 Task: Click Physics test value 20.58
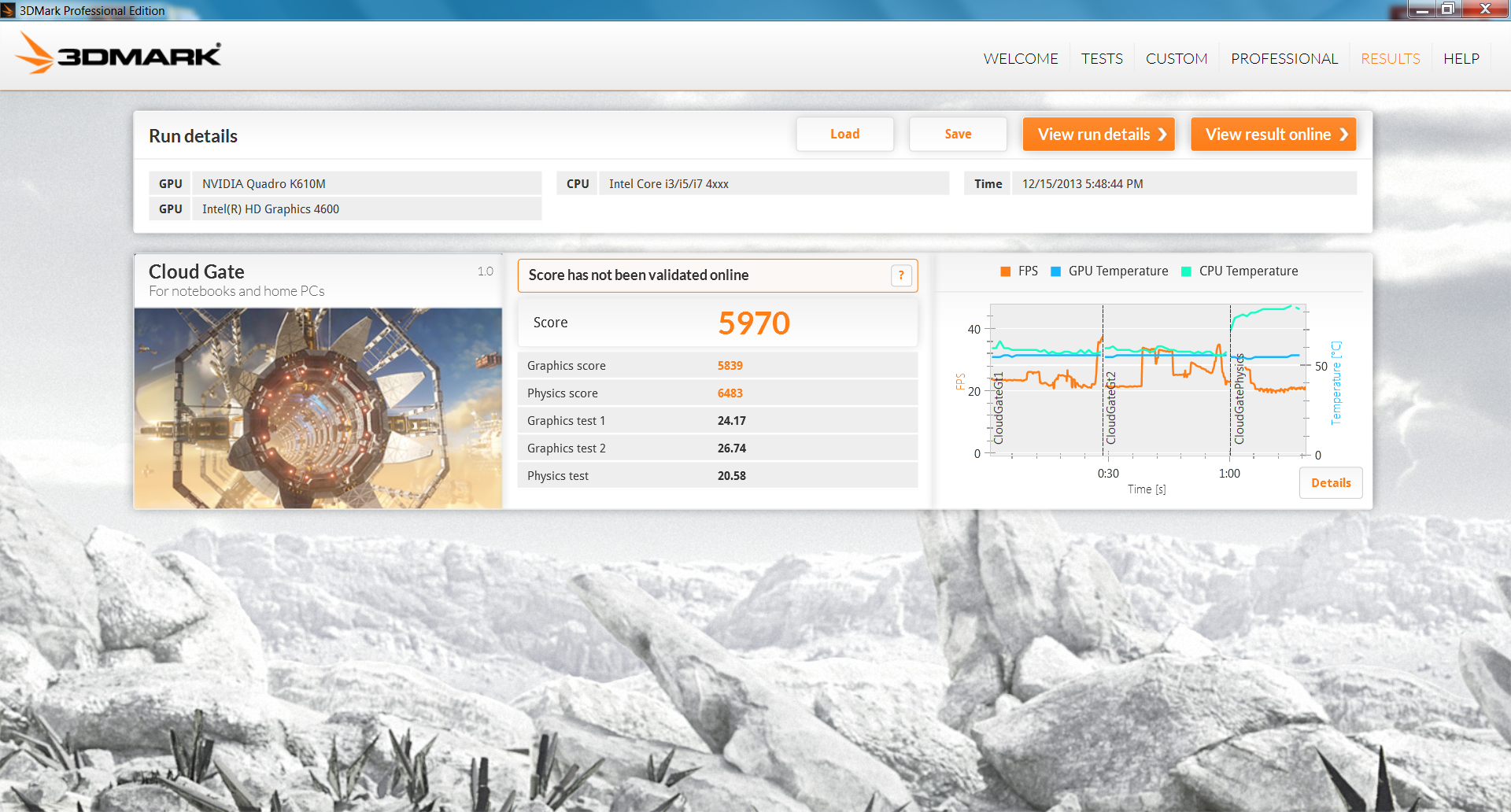(732, 476)
